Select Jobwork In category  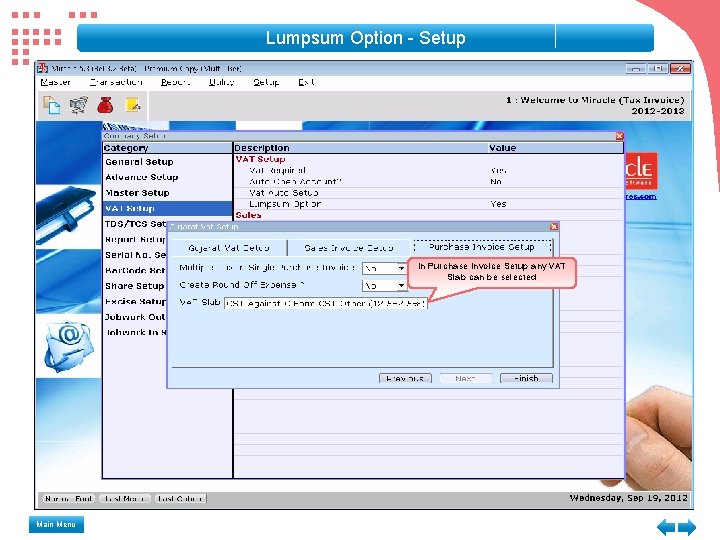[x=135, y=332]
